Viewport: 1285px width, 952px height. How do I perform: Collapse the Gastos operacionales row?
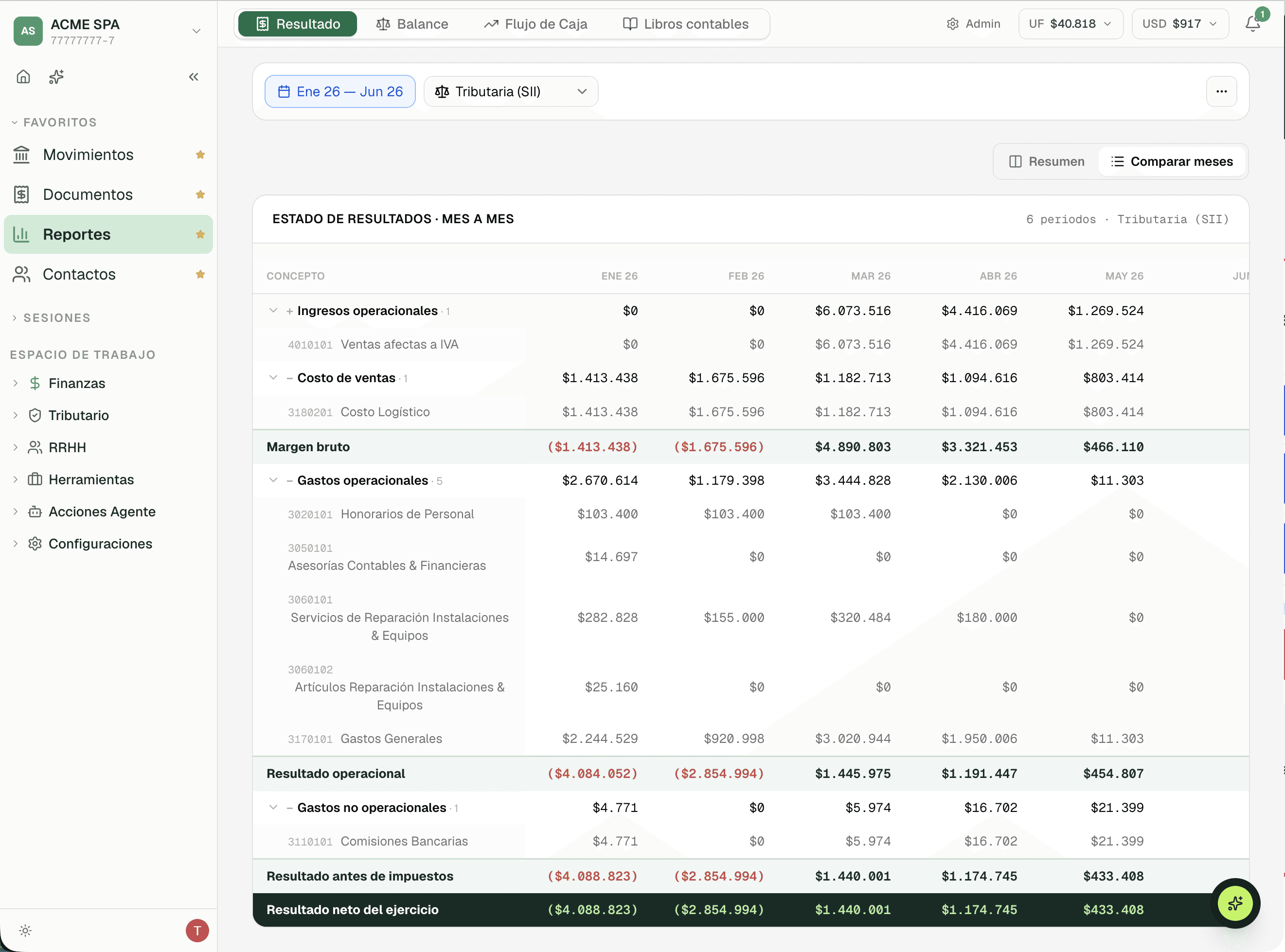(273, 480)
